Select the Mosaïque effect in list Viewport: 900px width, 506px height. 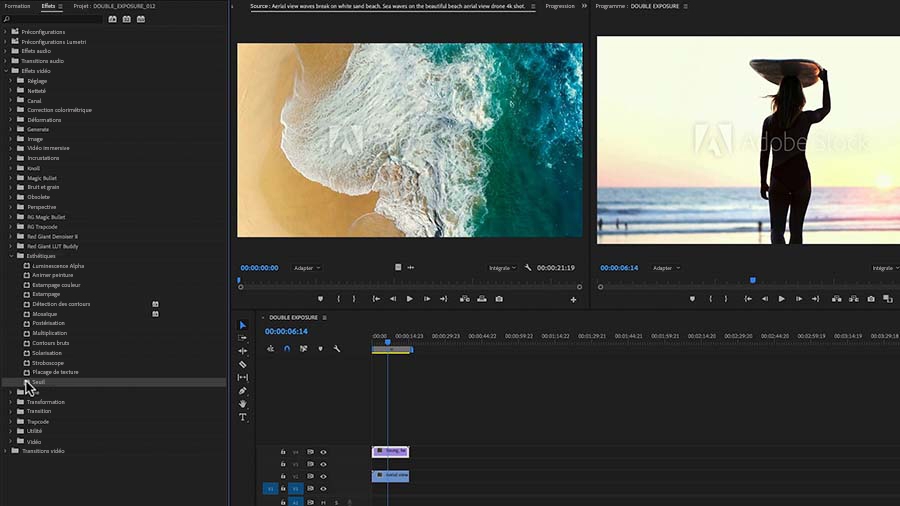[x=45, y=314]
